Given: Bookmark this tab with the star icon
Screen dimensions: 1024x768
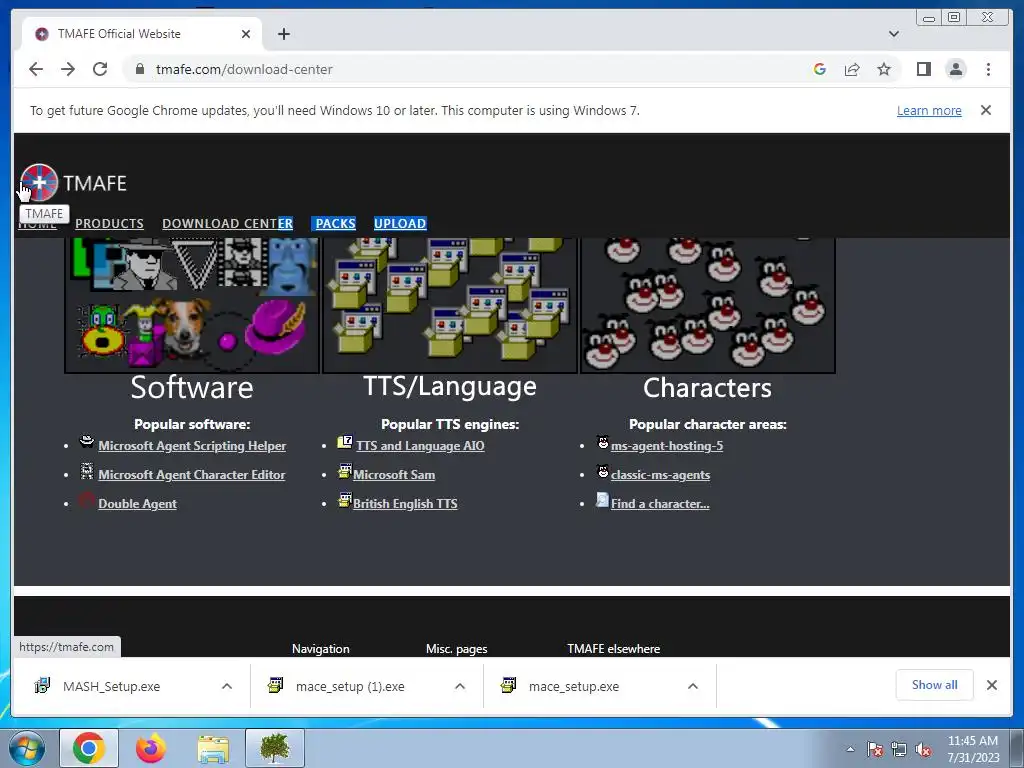Looking at the screenshot, I should (x=884, y=69).
